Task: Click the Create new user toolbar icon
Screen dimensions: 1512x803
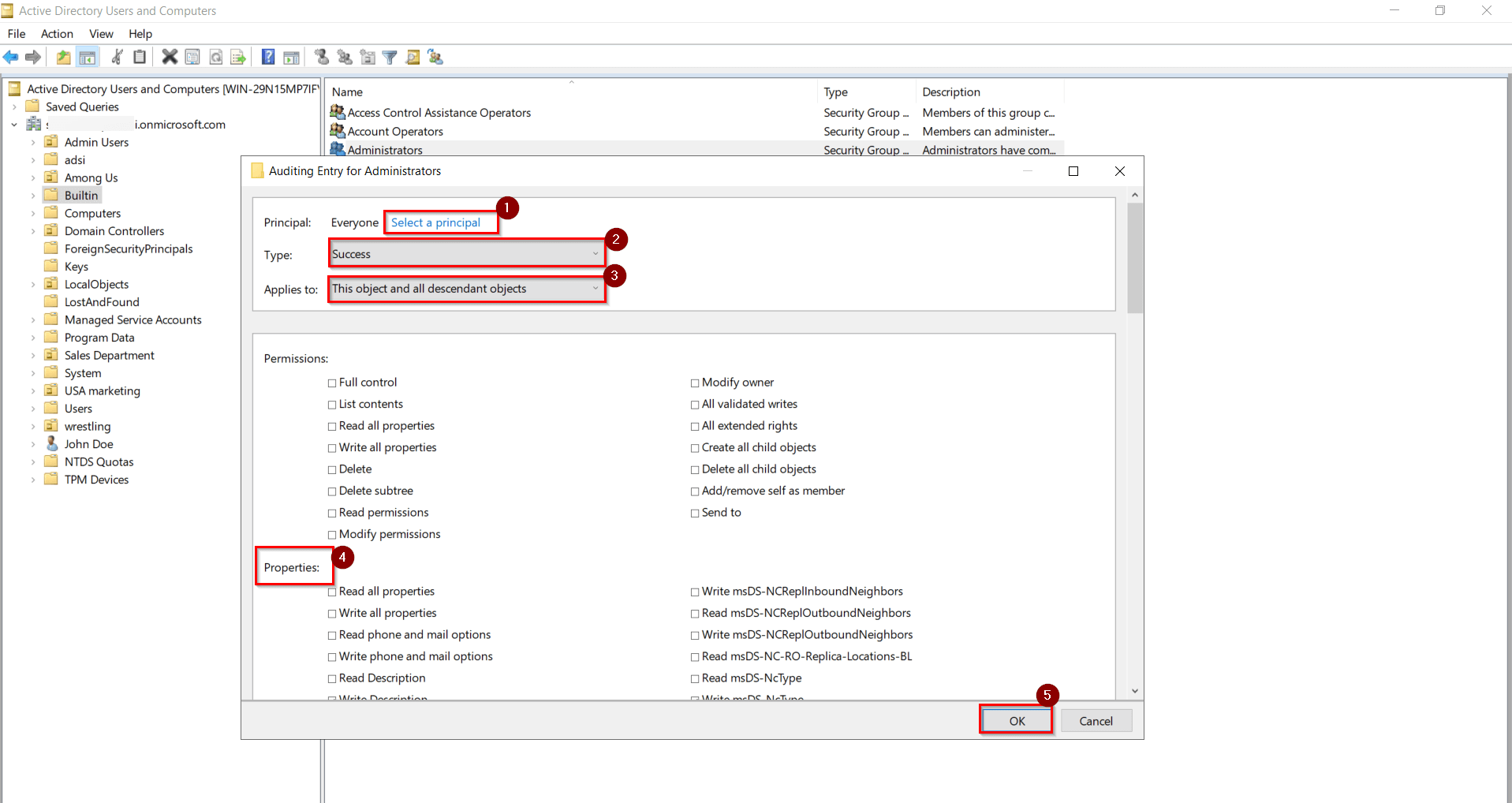Action: [320, 57]
